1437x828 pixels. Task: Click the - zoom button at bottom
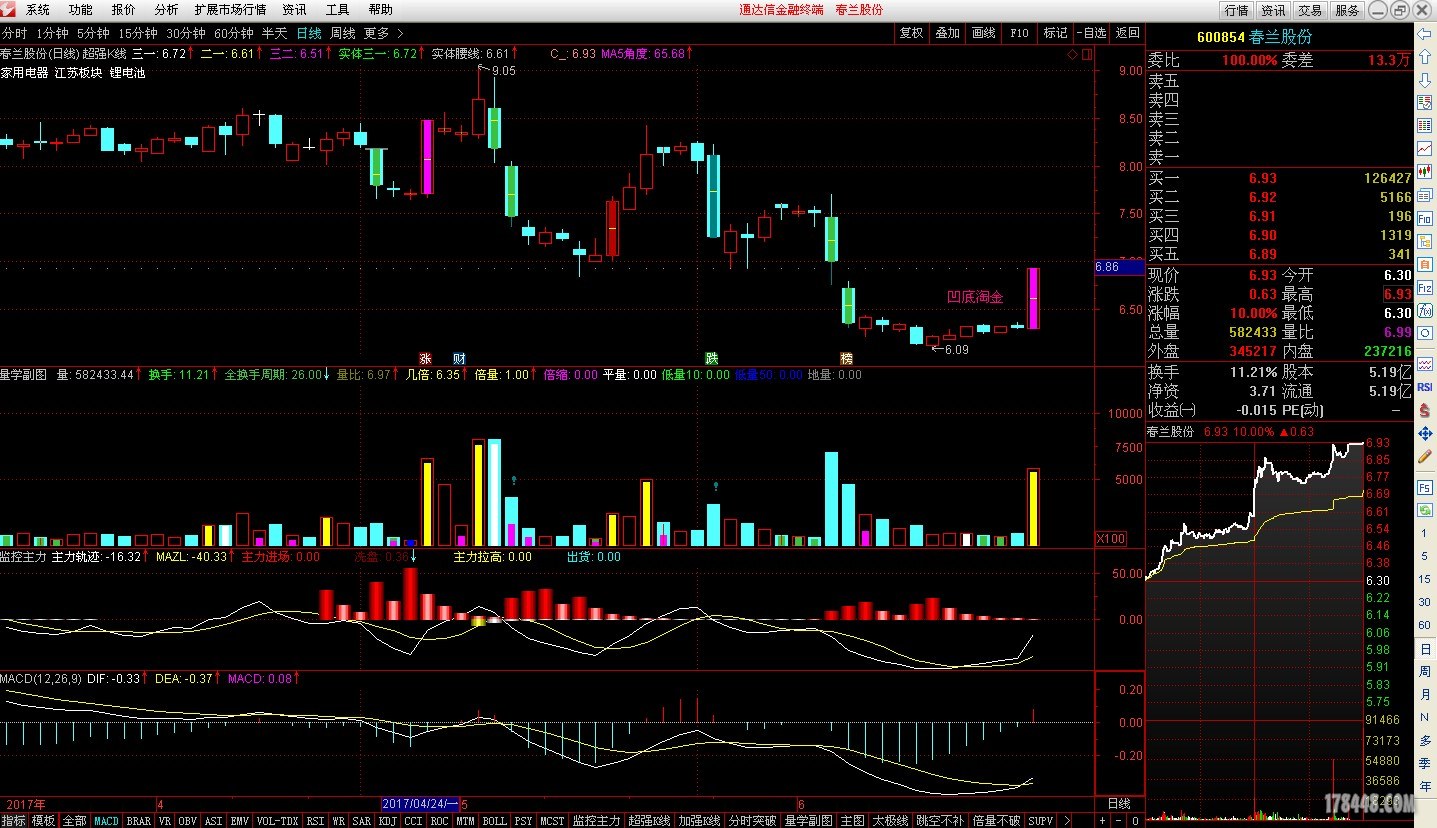coord(1118,820)
